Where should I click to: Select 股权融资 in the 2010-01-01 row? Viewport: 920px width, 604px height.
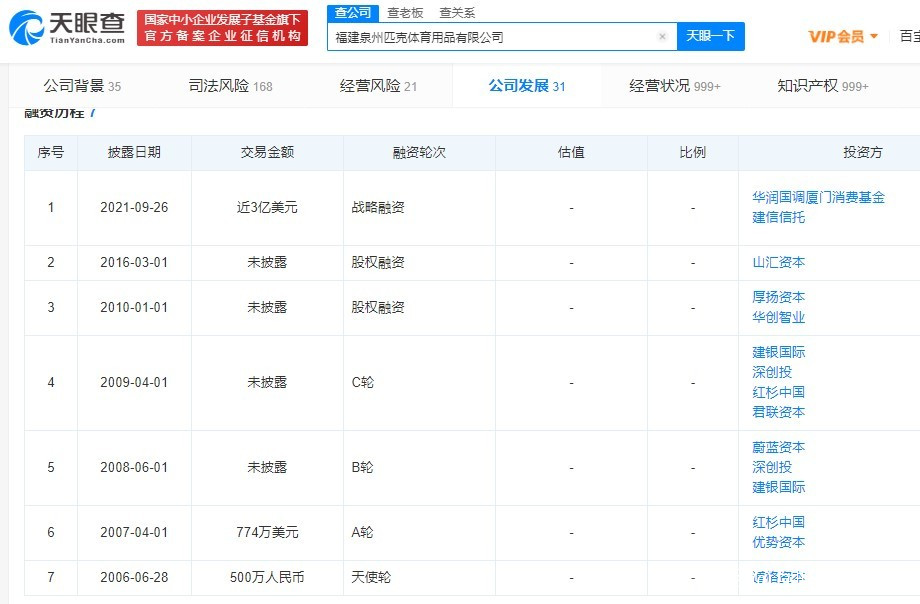378,307
